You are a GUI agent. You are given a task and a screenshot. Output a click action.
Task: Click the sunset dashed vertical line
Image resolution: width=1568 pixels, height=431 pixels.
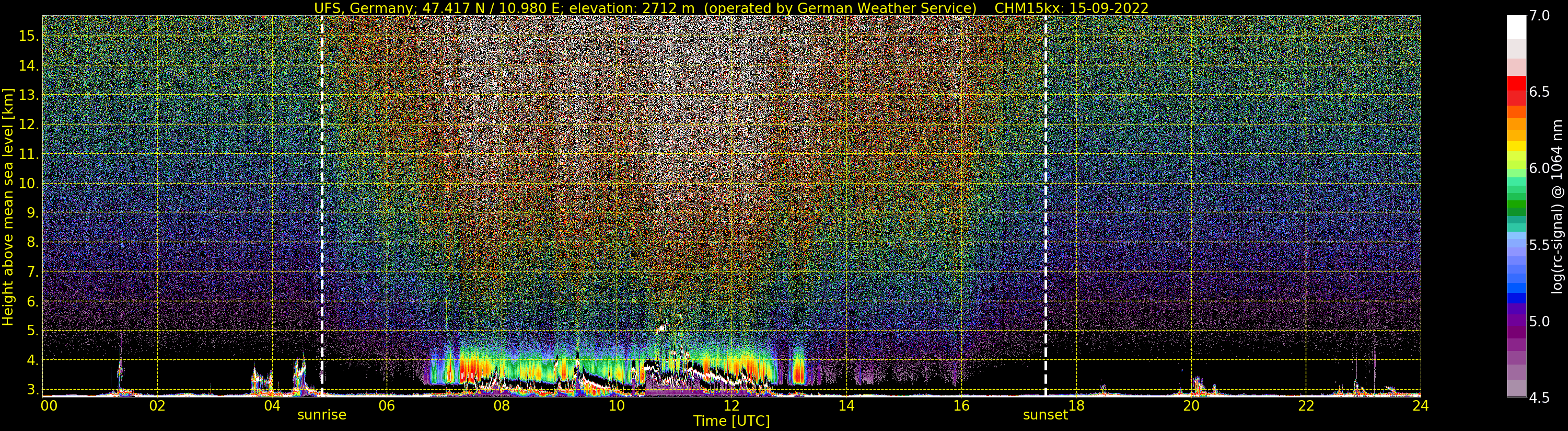[x=1045, y=206]
